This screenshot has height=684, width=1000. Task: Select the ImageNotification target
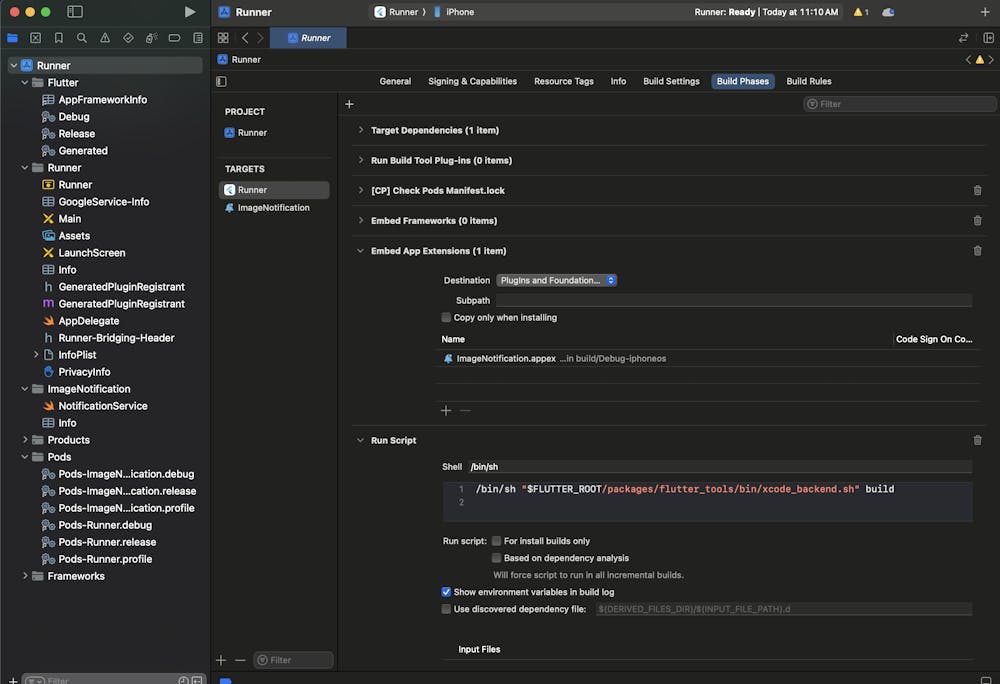click(x=273, y=208)
